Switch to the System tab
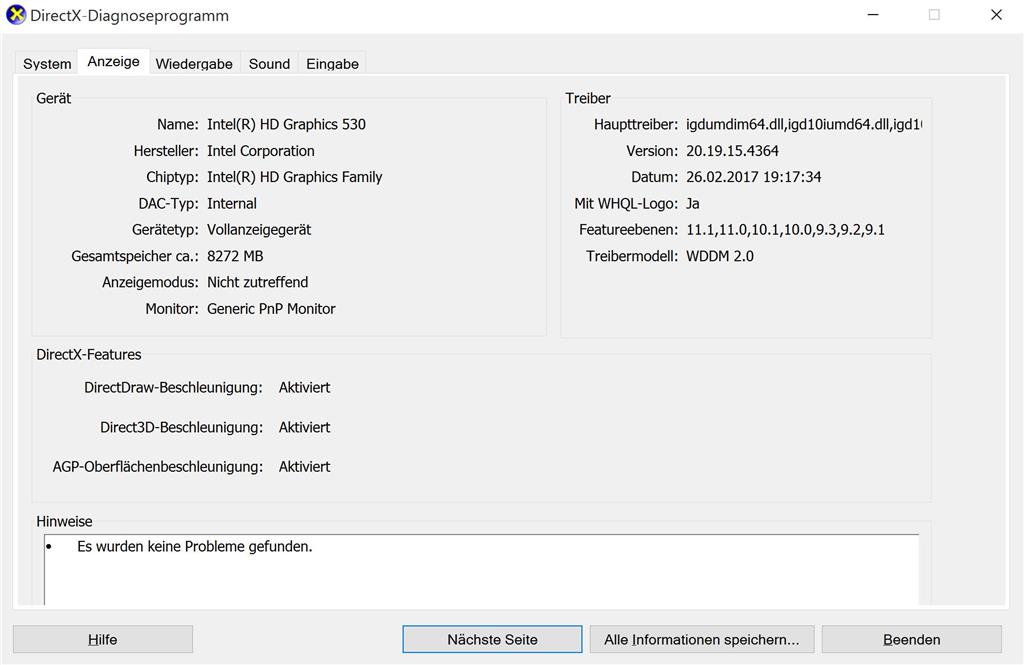 click(47, 63)
